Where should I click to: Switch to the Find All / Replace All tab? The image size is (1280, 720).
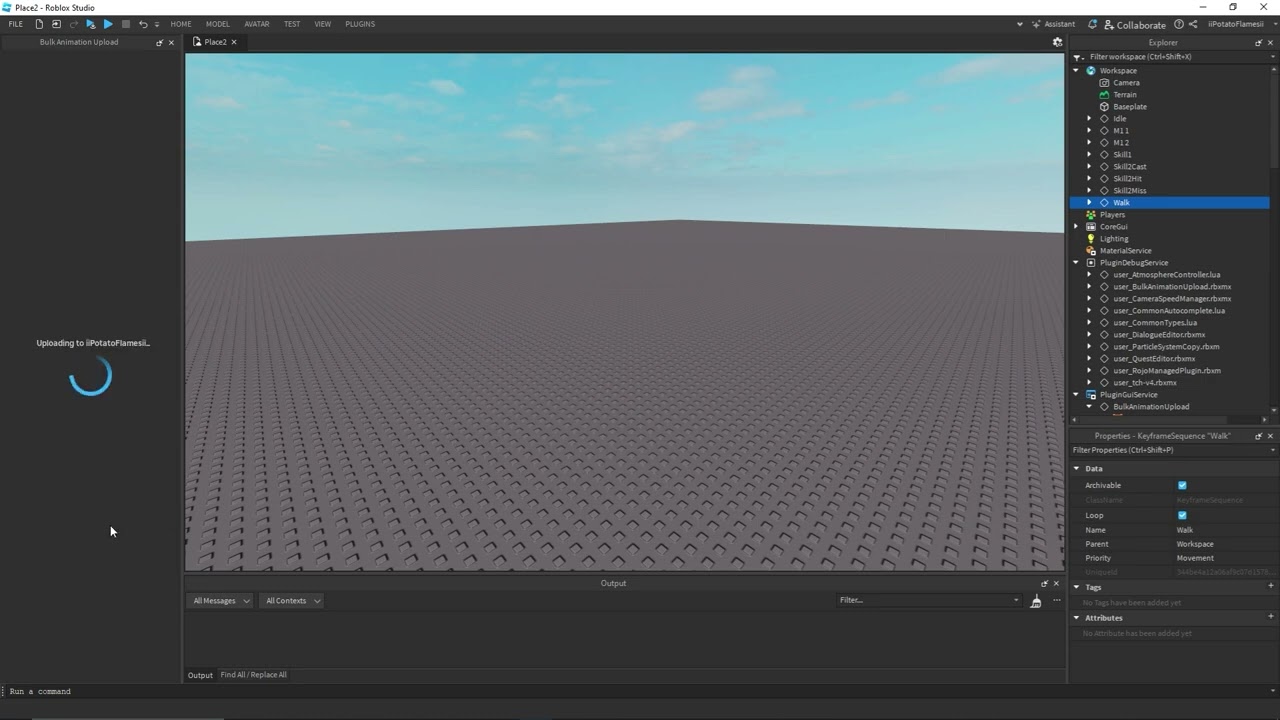pyautogui.click(x=253, y=674)
